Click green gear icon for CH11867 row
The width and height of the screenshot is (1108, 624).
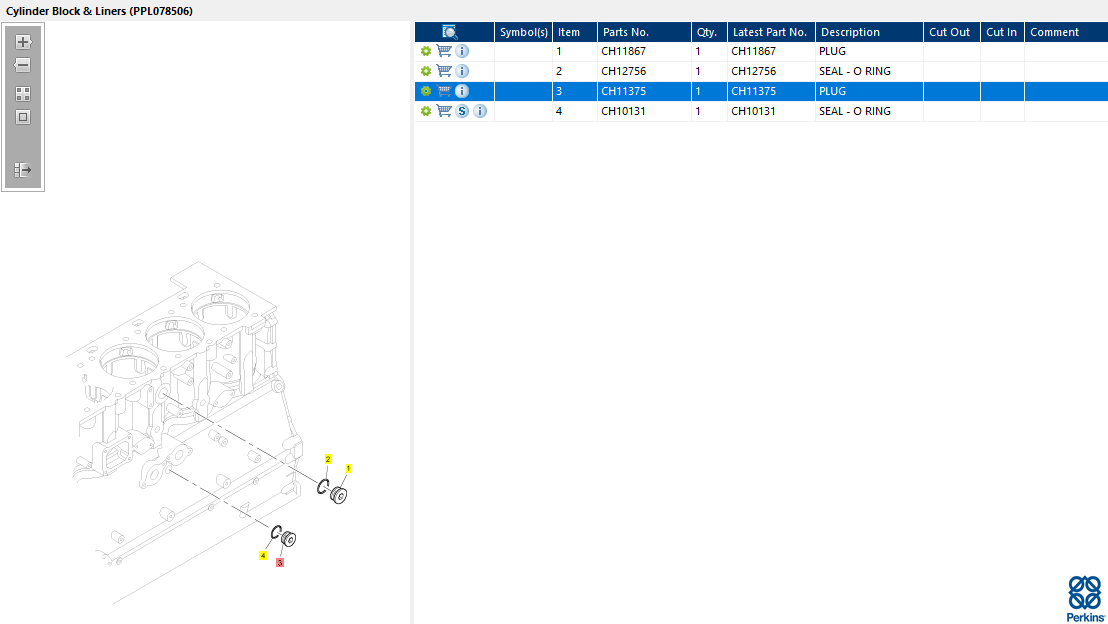425,51
